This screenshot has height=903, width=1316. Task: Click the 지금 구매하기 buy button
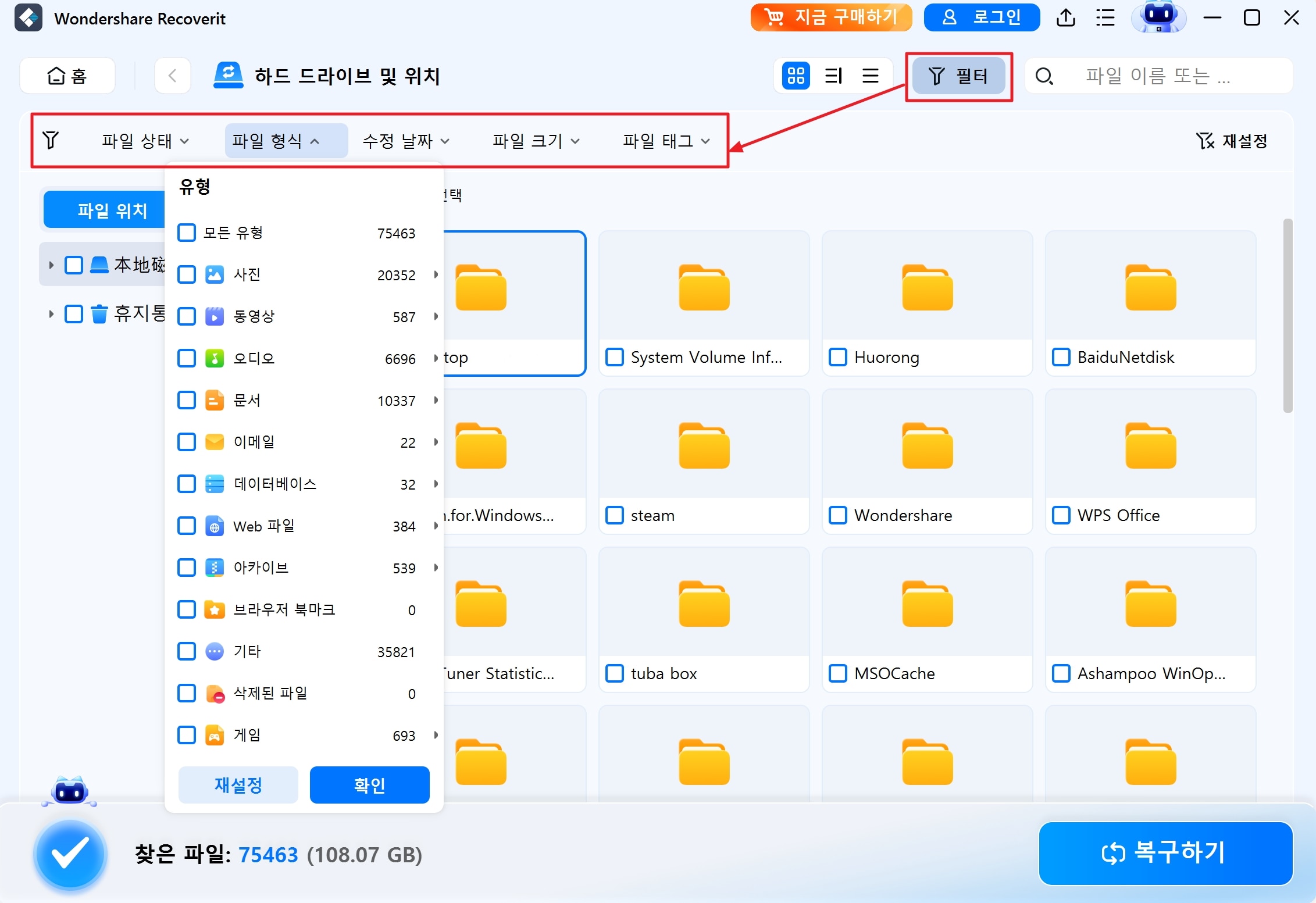(831, 17)
